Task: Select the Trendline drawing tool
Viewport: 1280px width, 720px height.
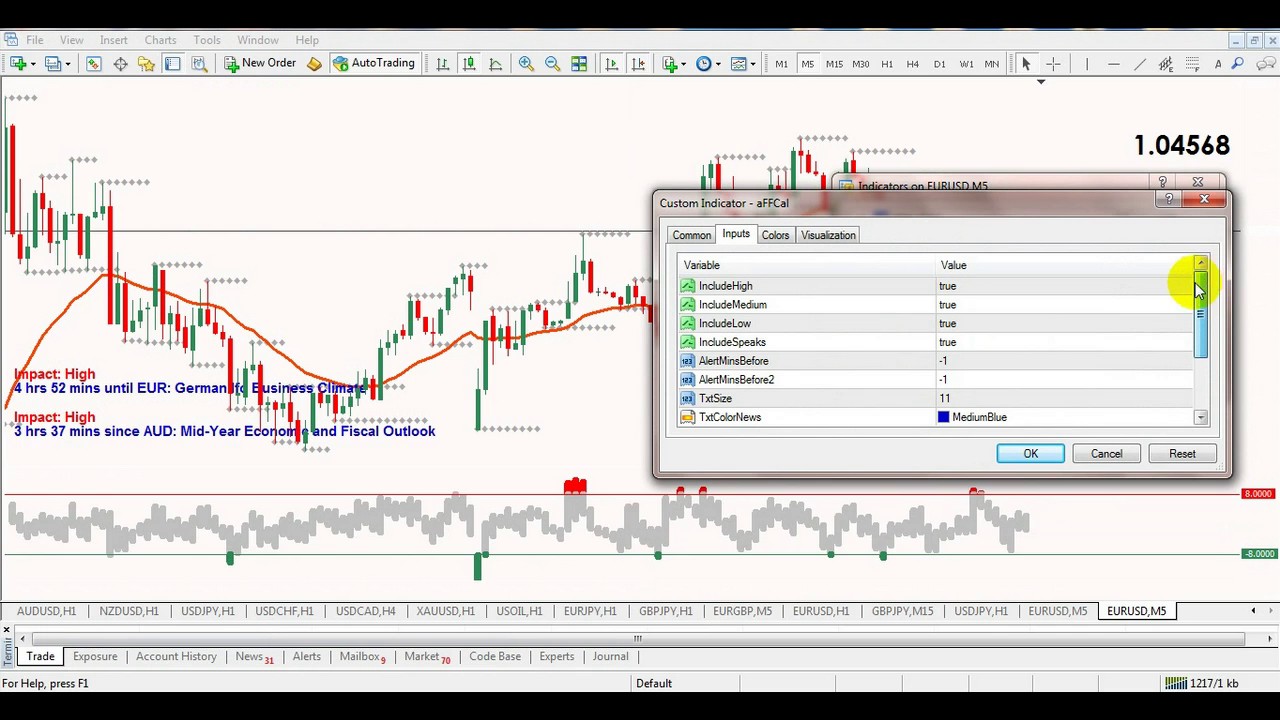Action: (1139, 64)
